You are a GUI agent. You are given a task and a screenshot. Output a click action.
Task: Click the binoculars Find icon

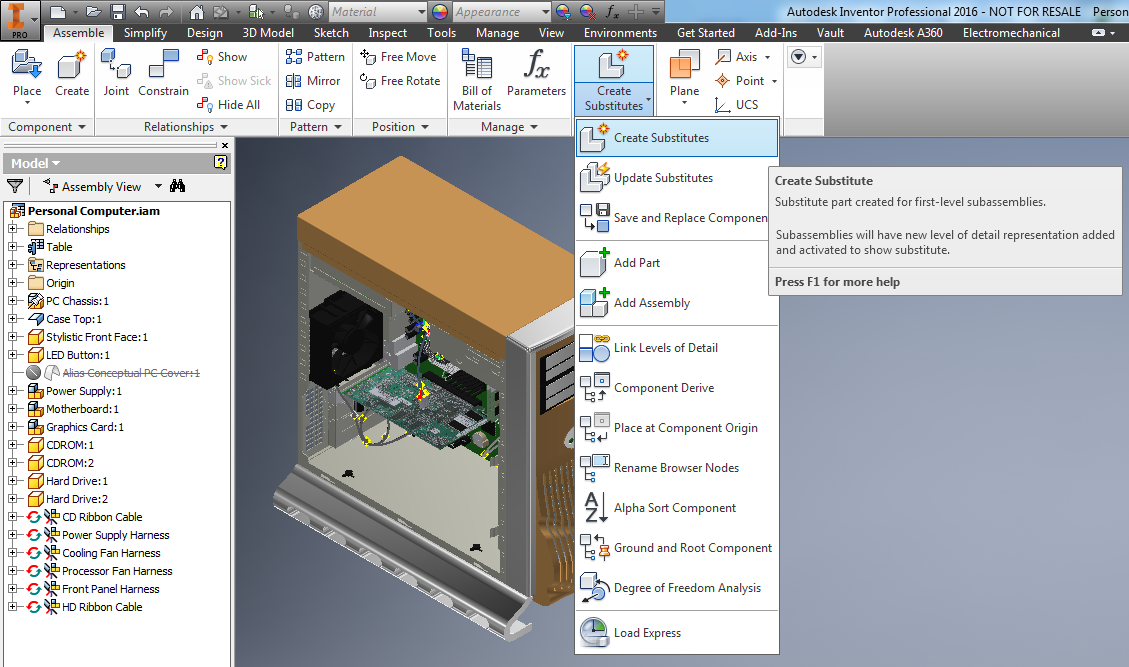tap(177, 187)
